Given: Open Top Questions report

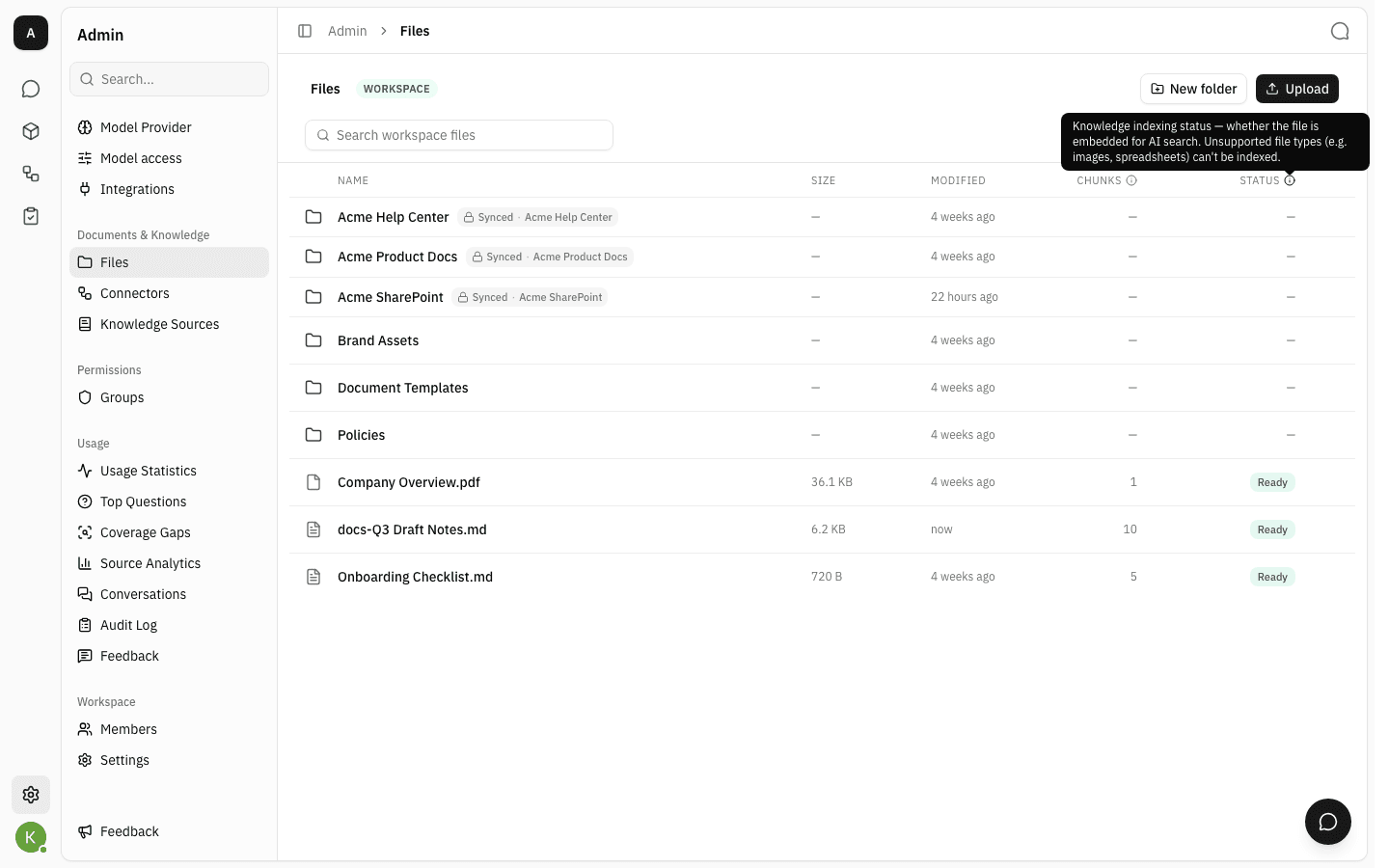Looking at the screenshot, I should tap(169, 502).
